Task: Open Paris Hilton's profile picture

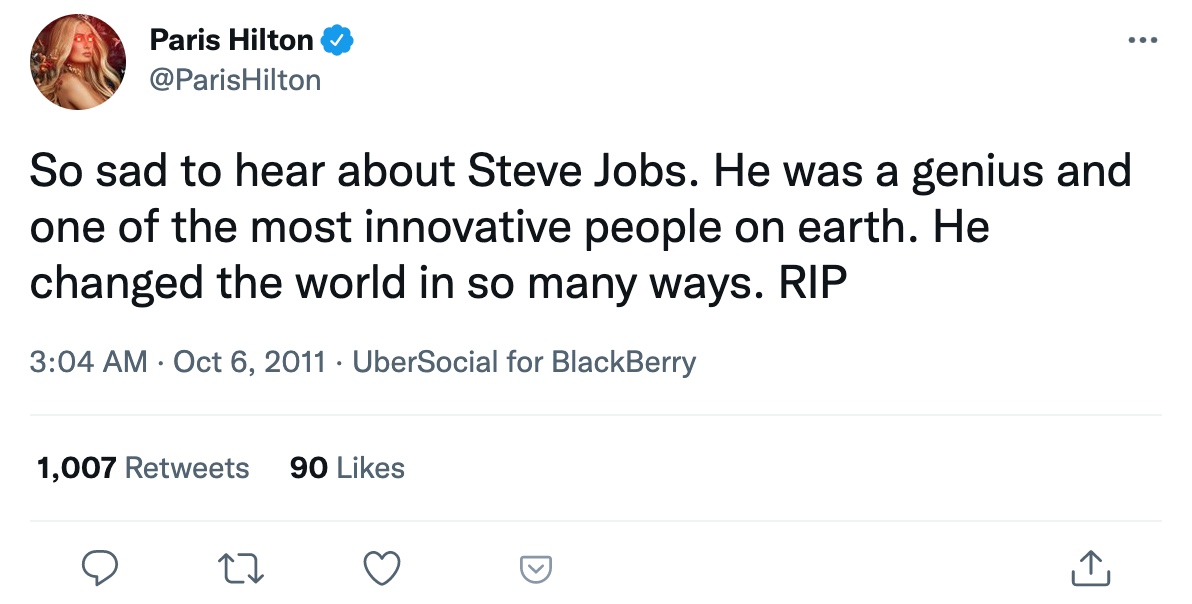Action: click(78, 61)
